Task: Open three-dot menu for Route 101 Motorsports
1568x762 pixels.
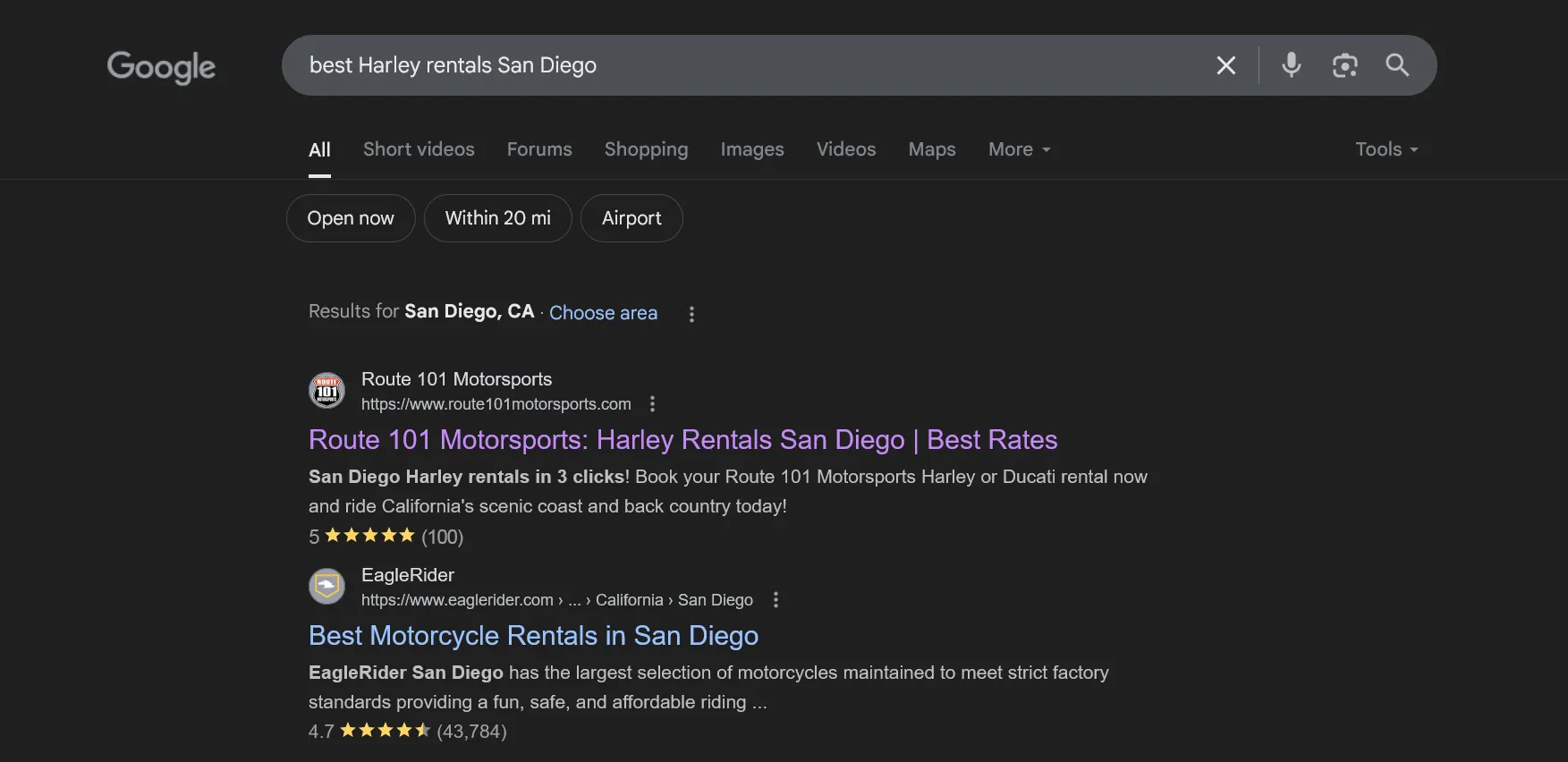Action: coord(652,404)
